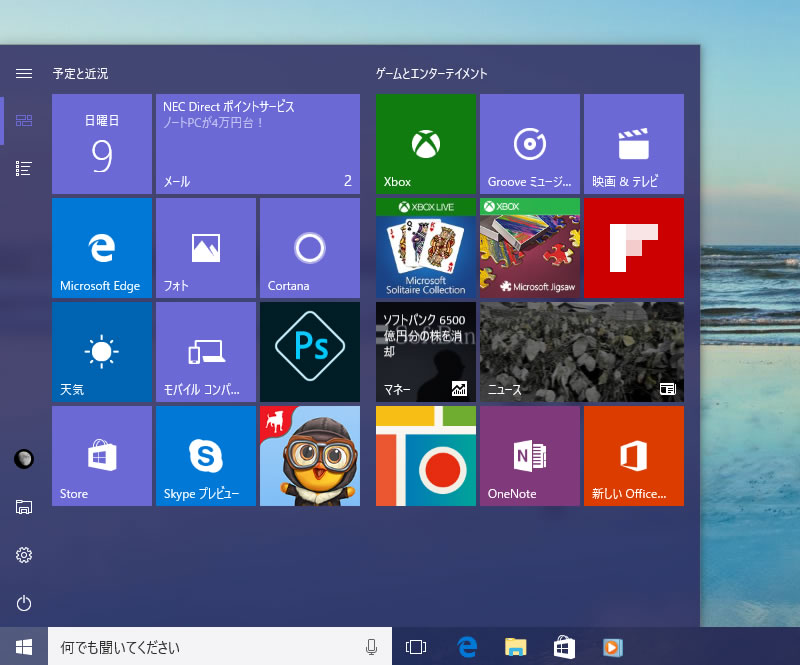Viewport: 800px width, 665px height.
Task: Open Edge from the taskbar
Action: [x=467, y=647]
